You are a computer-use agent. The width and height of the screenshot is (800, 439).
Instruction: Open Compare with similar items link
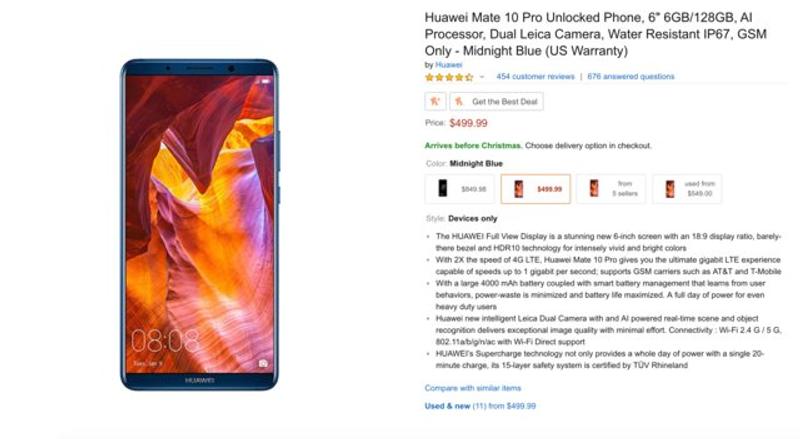tap(473, 388)
